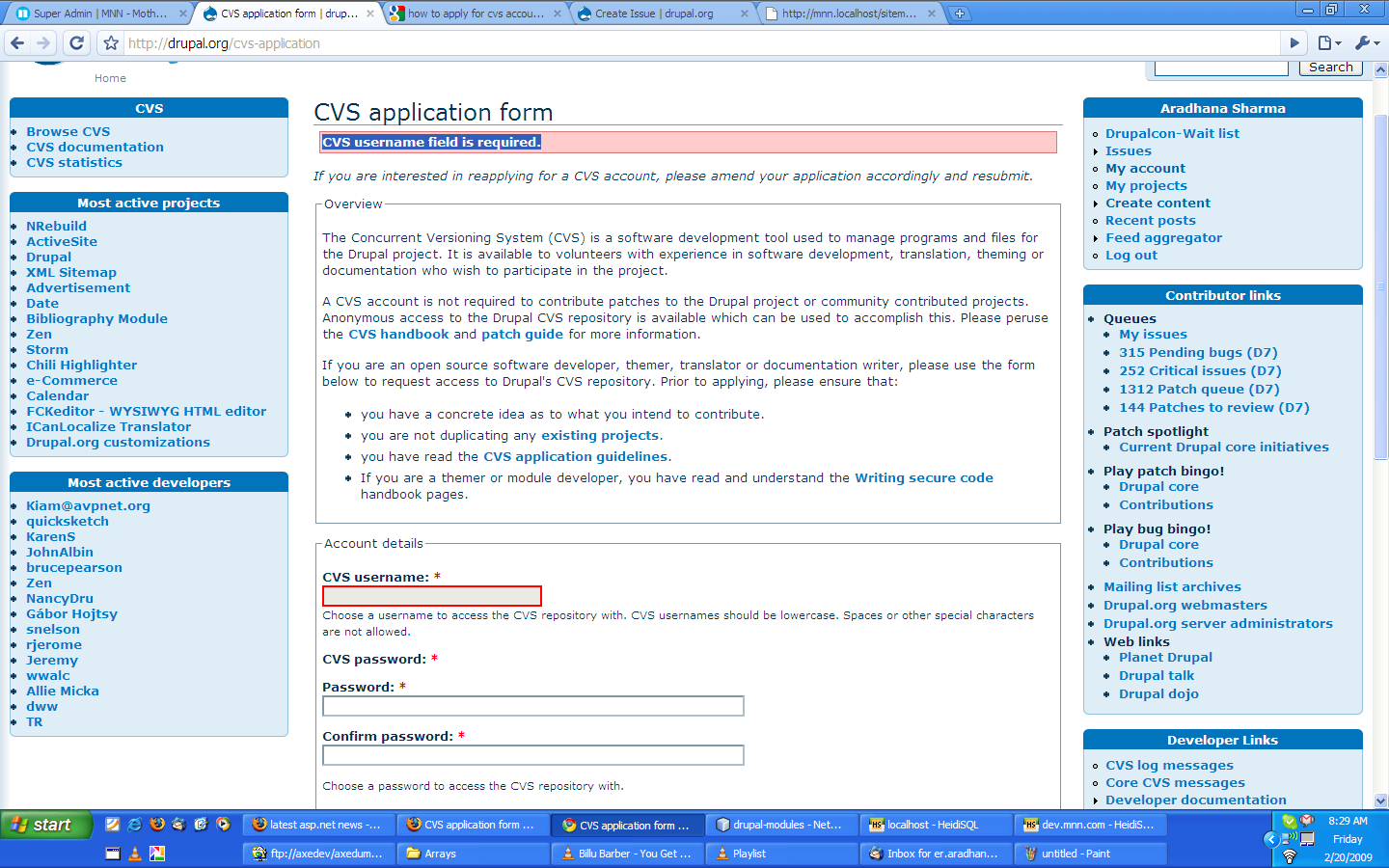This screenshot has height=868, width=1389.
Task: Go back using the browser back arrow
Action: 17,43
